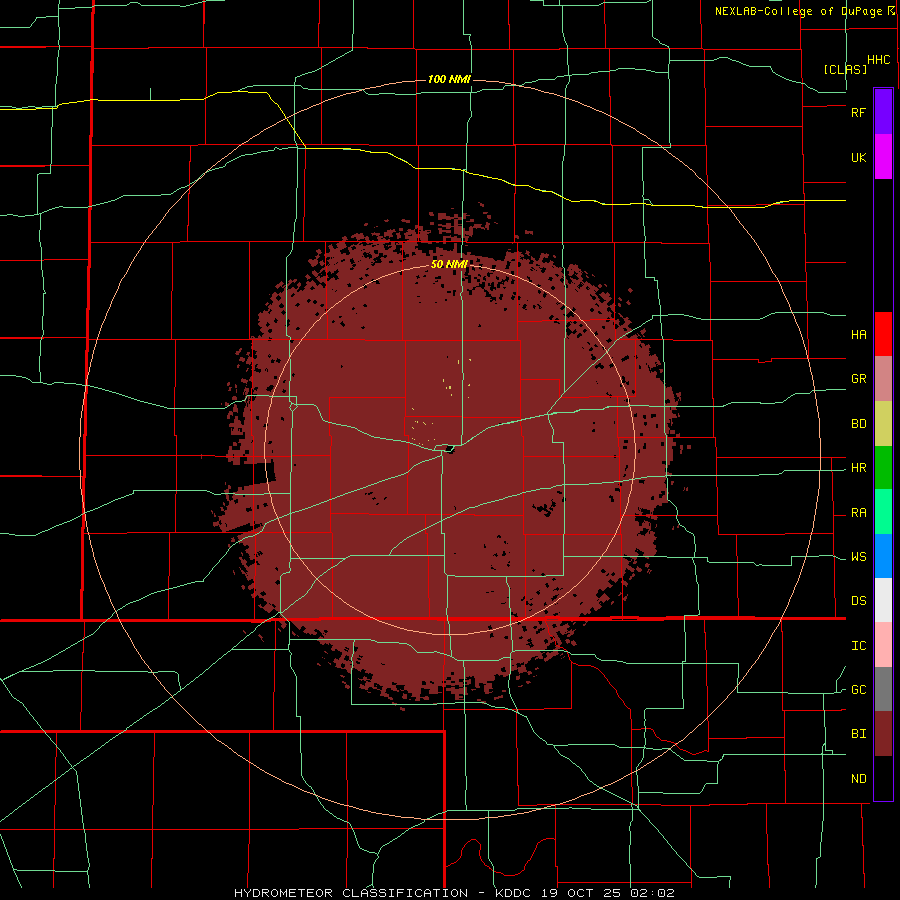Click the KDDC radar site marker at center
This screenshot has height=900, width=900.
point(449,449)
